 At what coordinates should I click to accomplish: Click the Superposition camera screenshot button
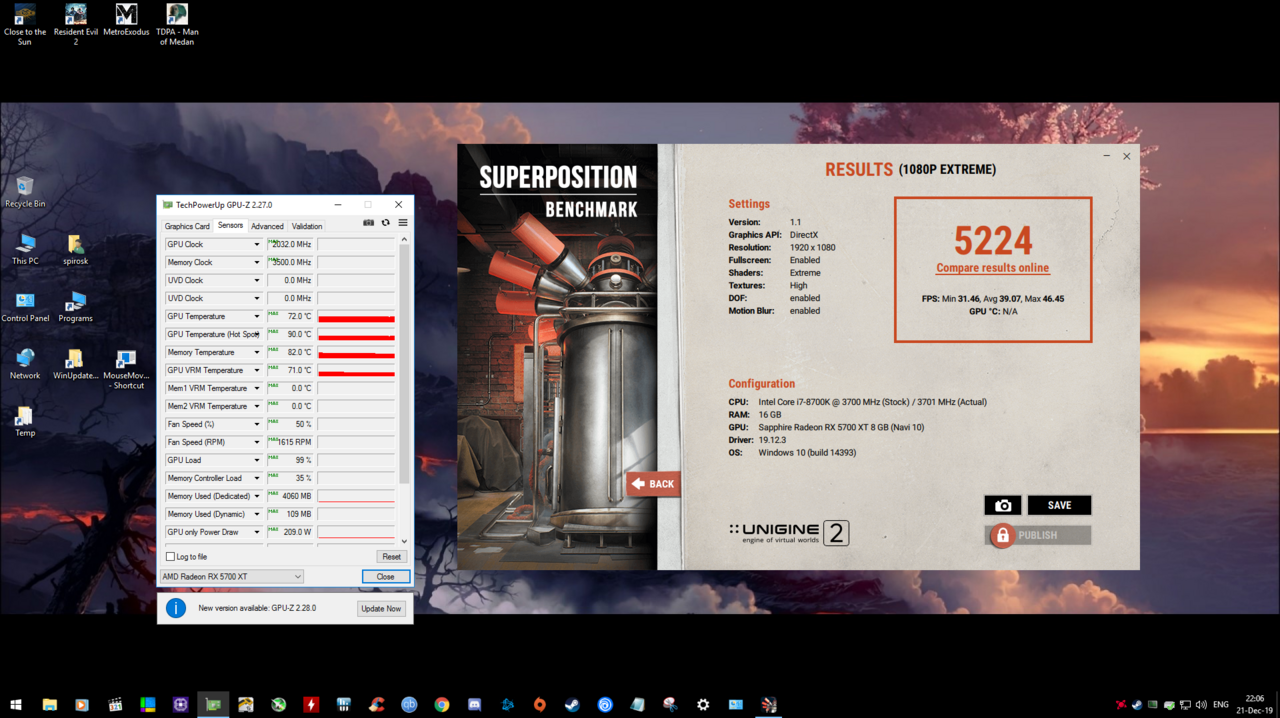point(1003,505)
